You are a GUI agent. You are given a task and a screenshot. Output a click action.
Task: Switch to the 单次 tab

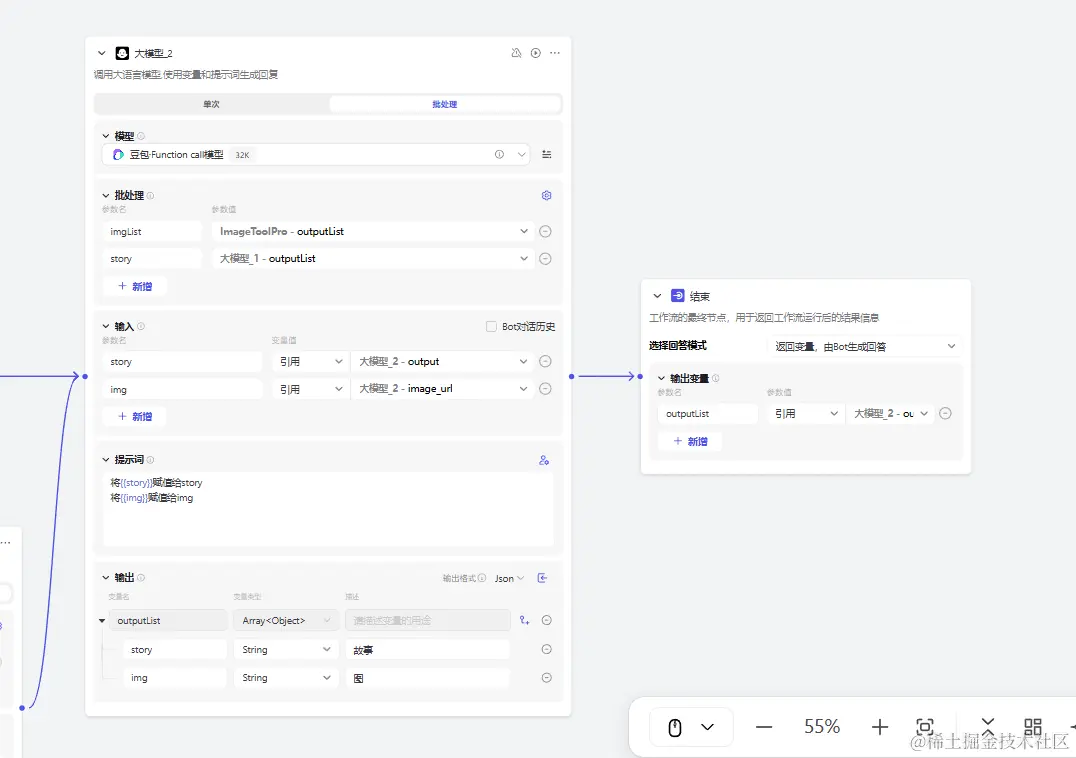(x=211, y=104)
